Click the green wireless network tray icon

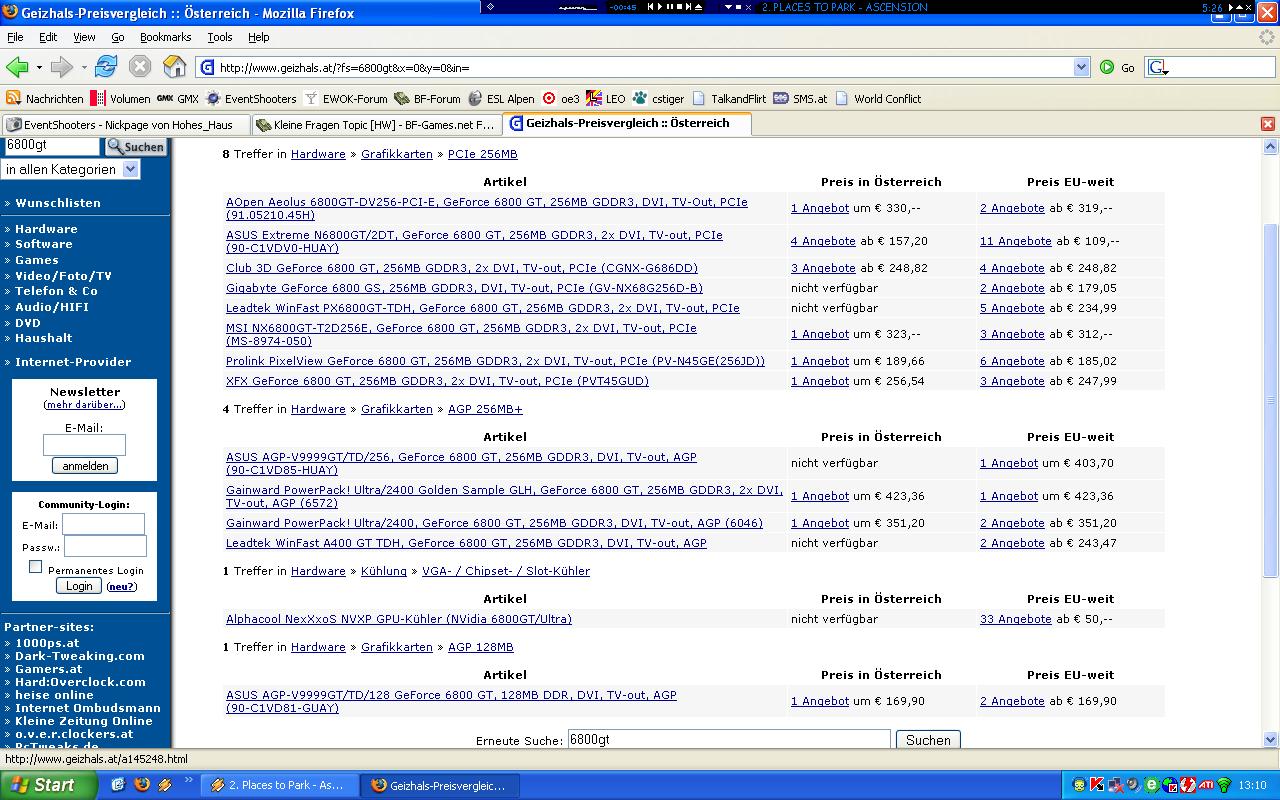click(1224, 785)
